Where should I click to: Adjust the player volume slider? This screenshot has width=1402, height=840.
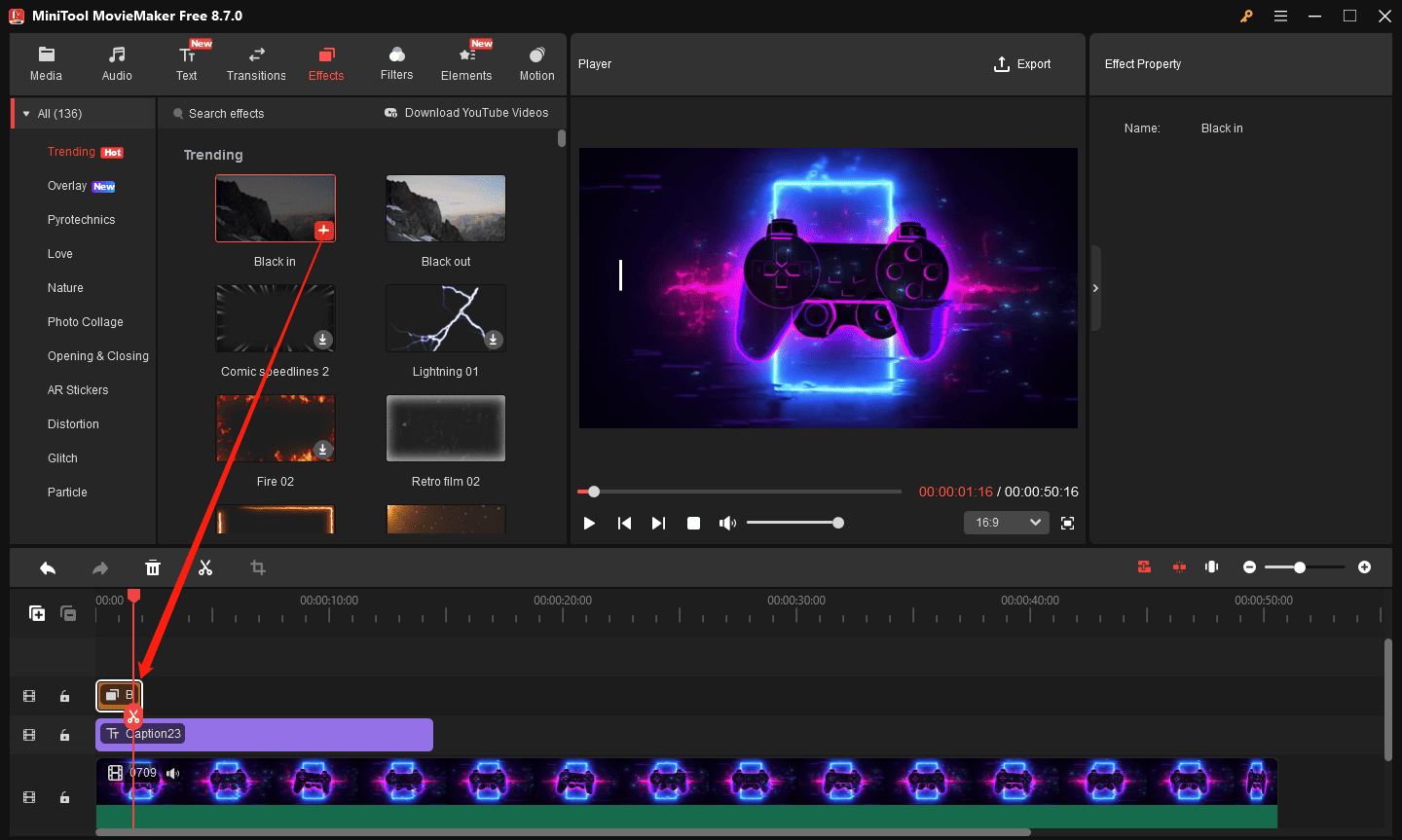coord(794,523)
